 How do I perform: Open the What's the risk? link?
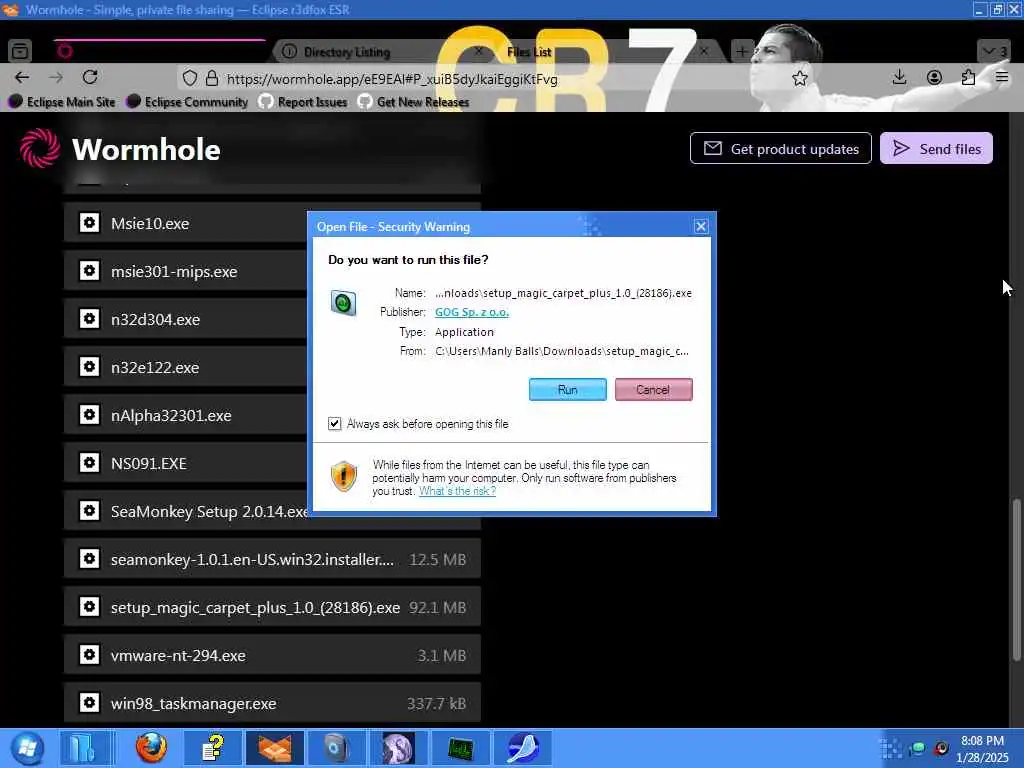(457, 491)
